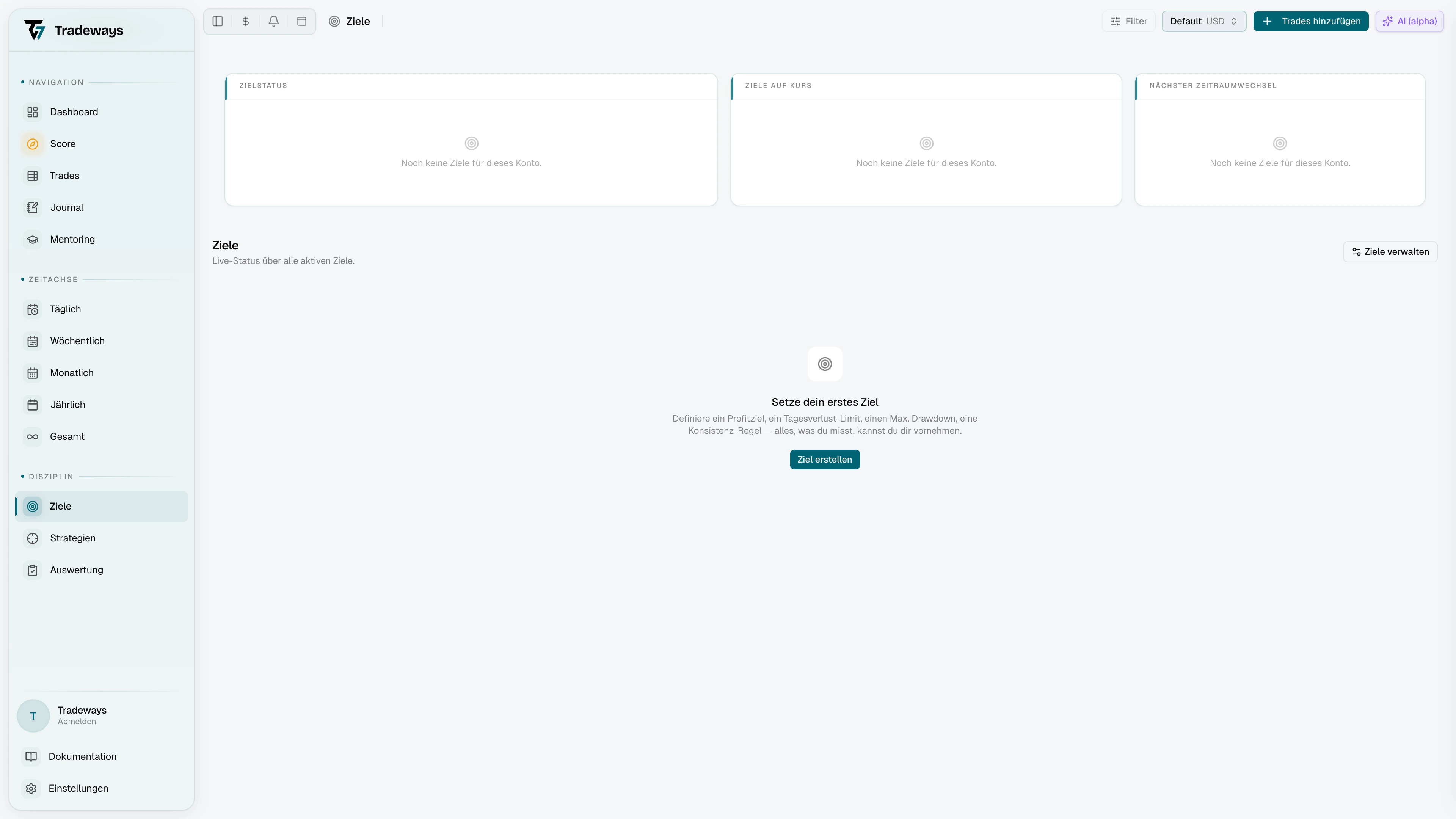Click target icon in Nächster Zeitraumwechsel card
Viewport: 1456px width, 819px height.
(1280, 143)
